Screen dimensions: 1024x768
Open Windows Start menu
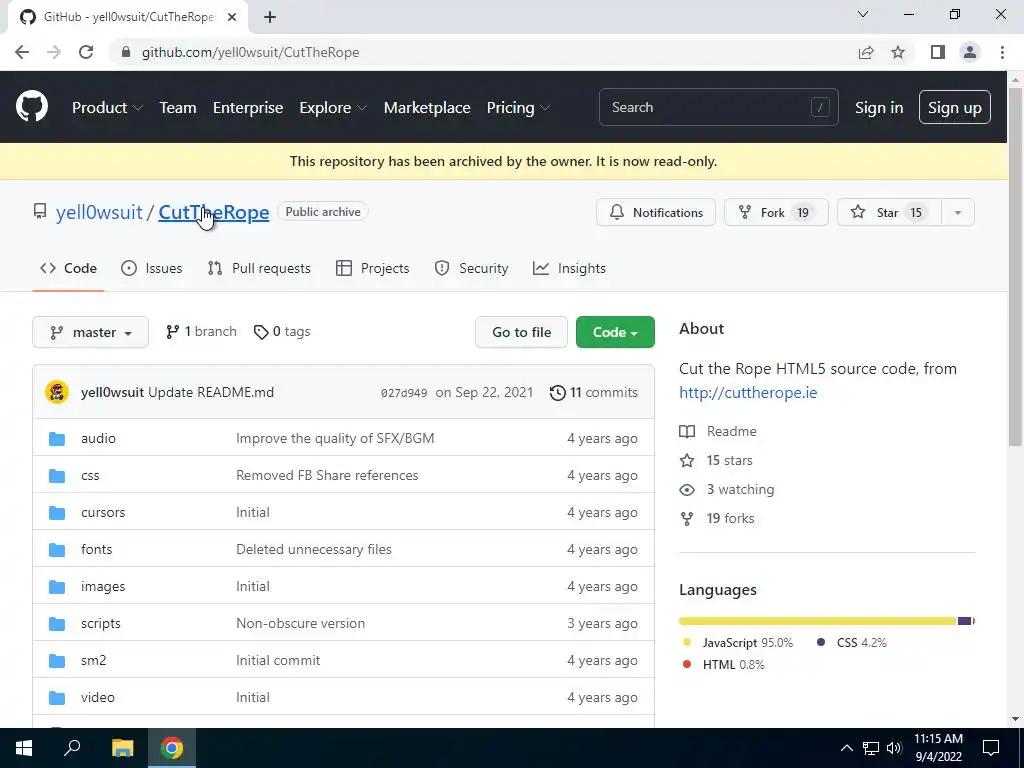tap(24, 748)
